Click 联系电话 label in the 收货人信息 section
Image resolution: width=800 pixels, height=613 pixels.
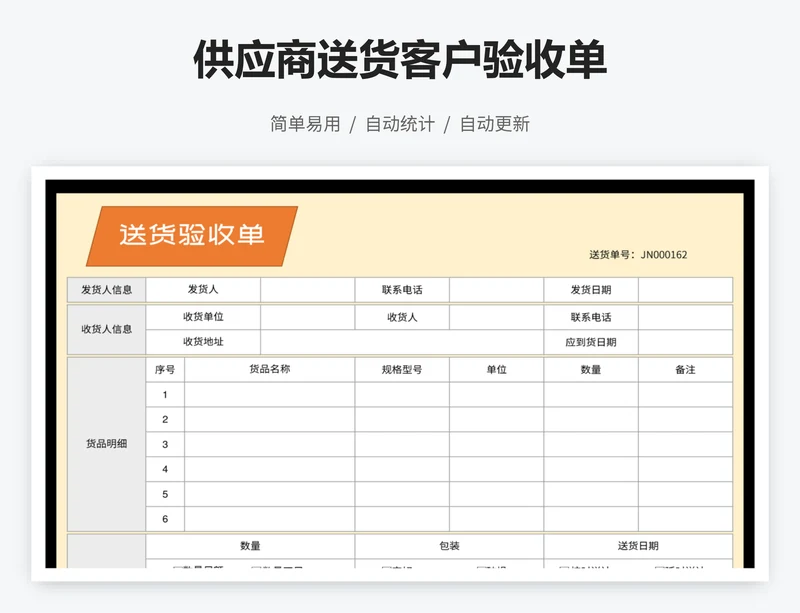(x=591, y=317)
